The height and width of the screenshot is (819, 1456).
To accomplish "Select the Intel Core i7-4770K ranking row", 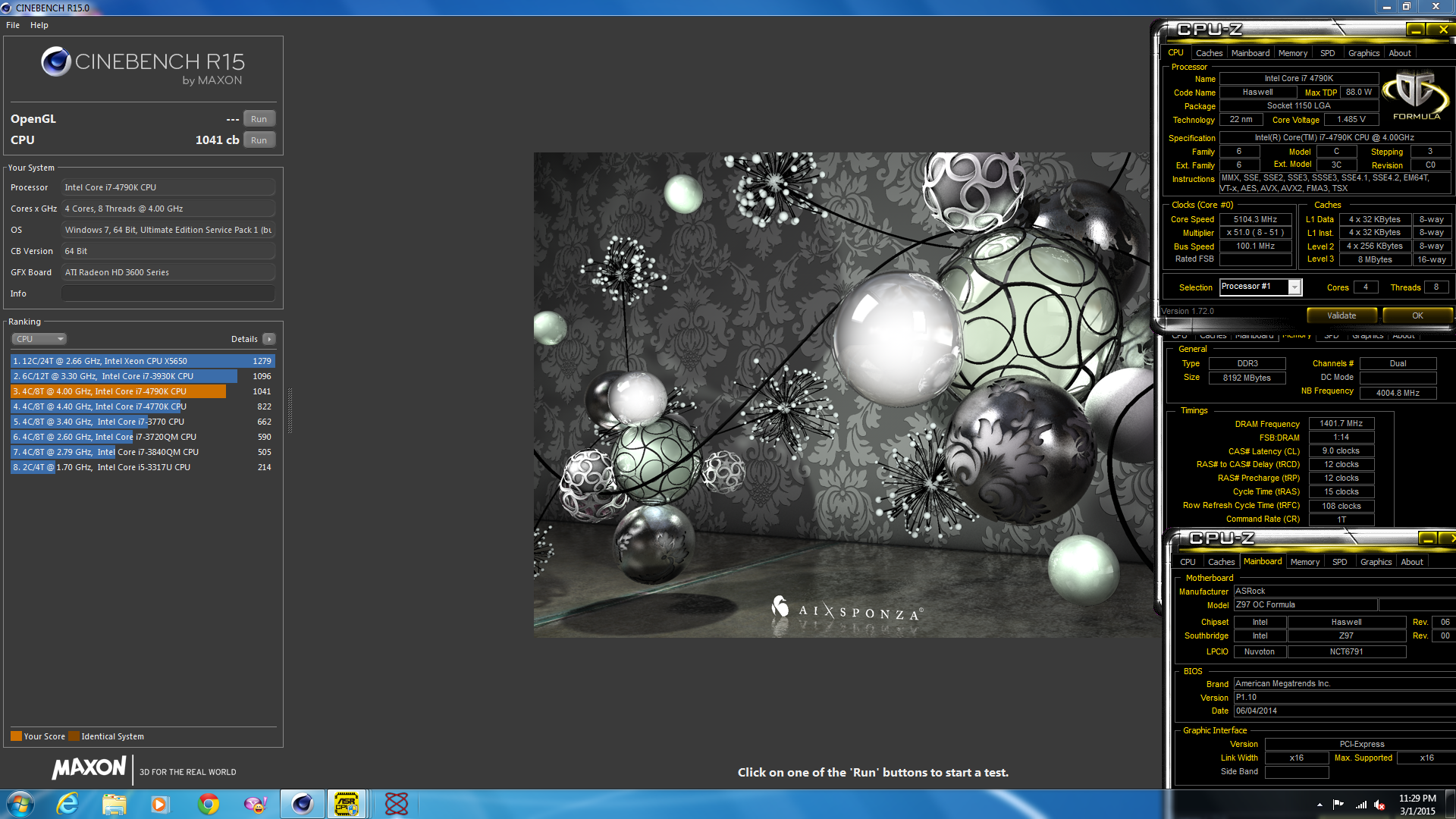I will [143, 406].
